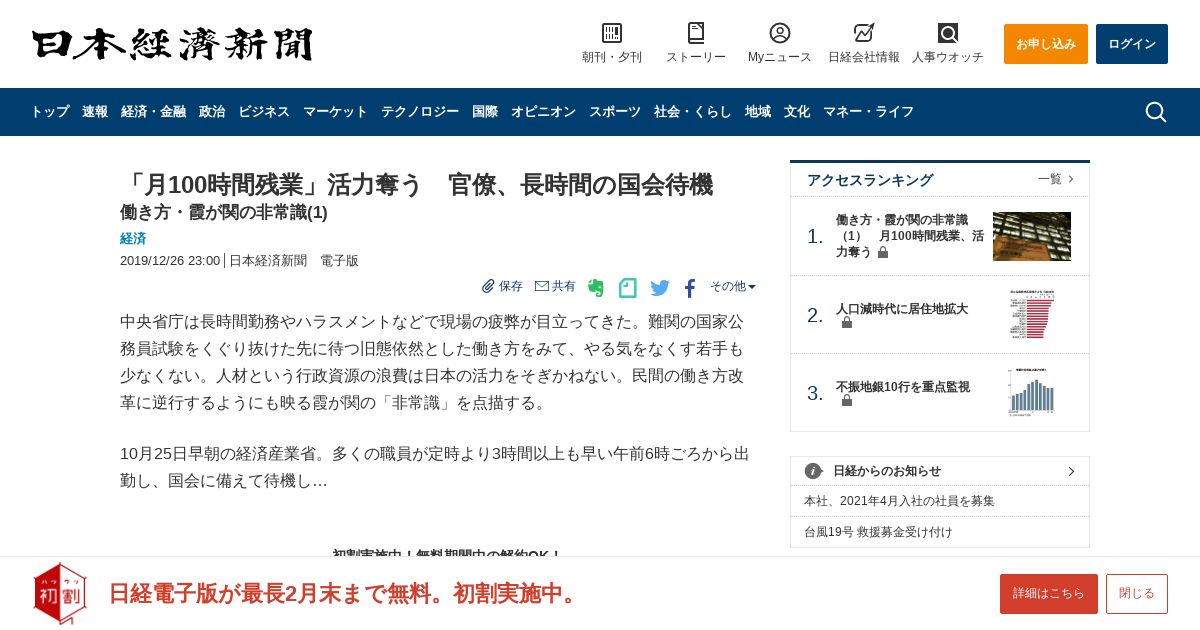1200x630 pixels.
Task: Select 文化 in navigation bar
Action: (797, 112)
